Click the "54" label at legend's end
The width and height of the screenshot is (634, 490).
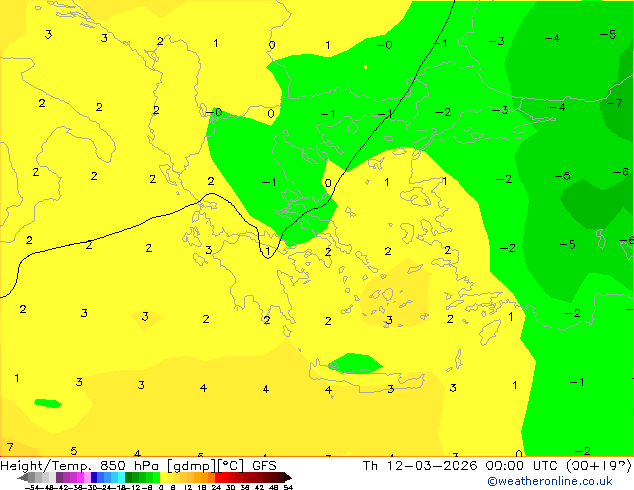[288, 487]
